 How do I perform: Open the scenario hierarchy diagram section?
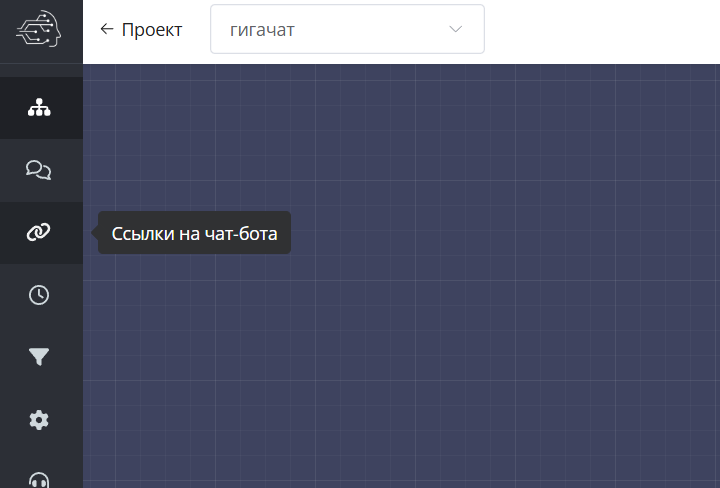tap(39, 108)
